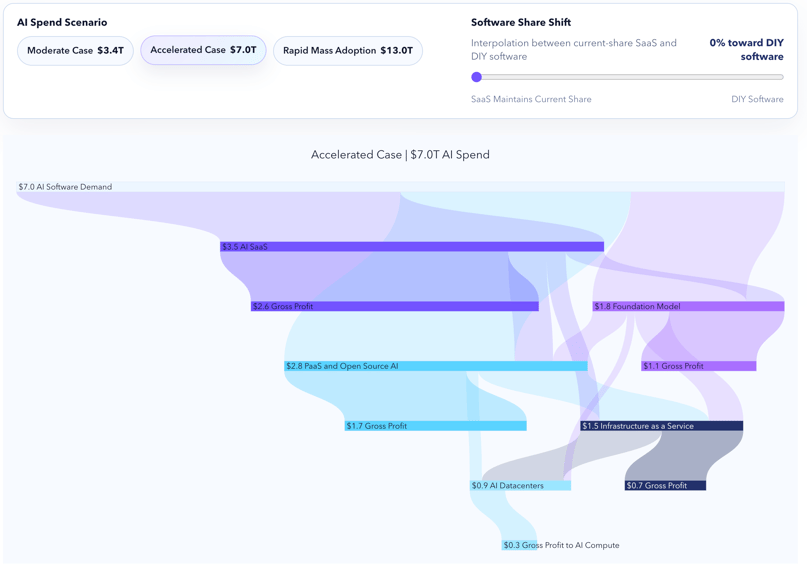
Task: Click the $0.7 Gross Profit dark bar
Action: [665, 486]
